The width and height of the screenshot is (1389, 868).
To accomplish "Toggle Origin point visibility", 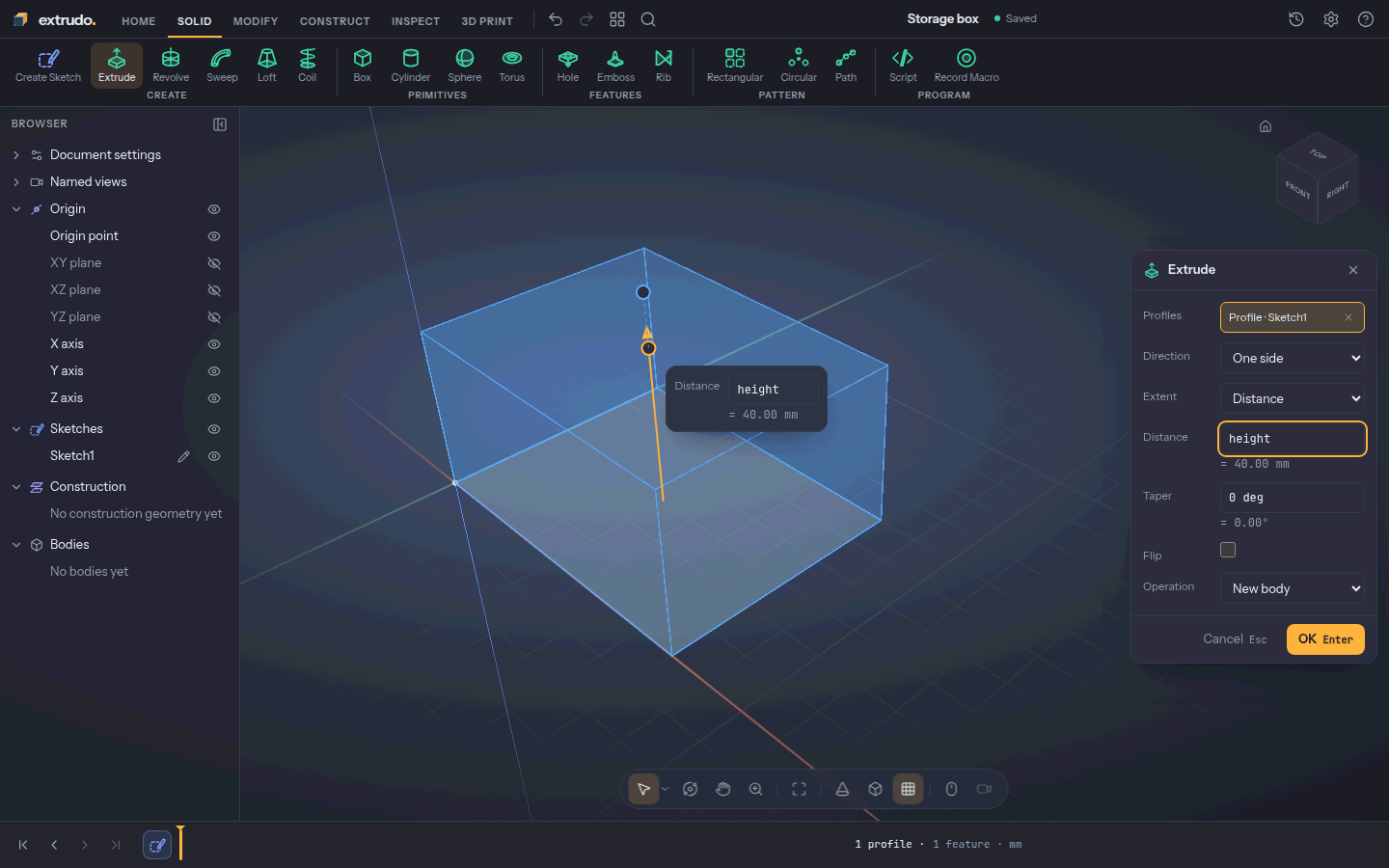I will pos(214,236).
